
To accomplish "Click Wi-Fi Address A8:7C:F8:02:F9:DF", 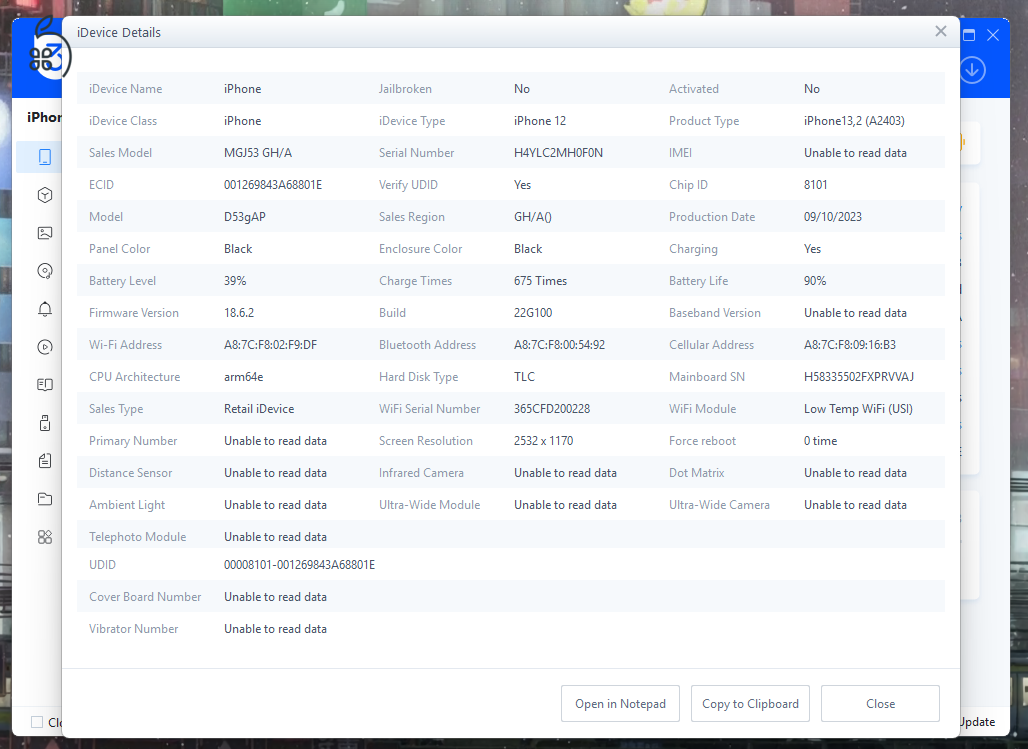I will point(270,345).
